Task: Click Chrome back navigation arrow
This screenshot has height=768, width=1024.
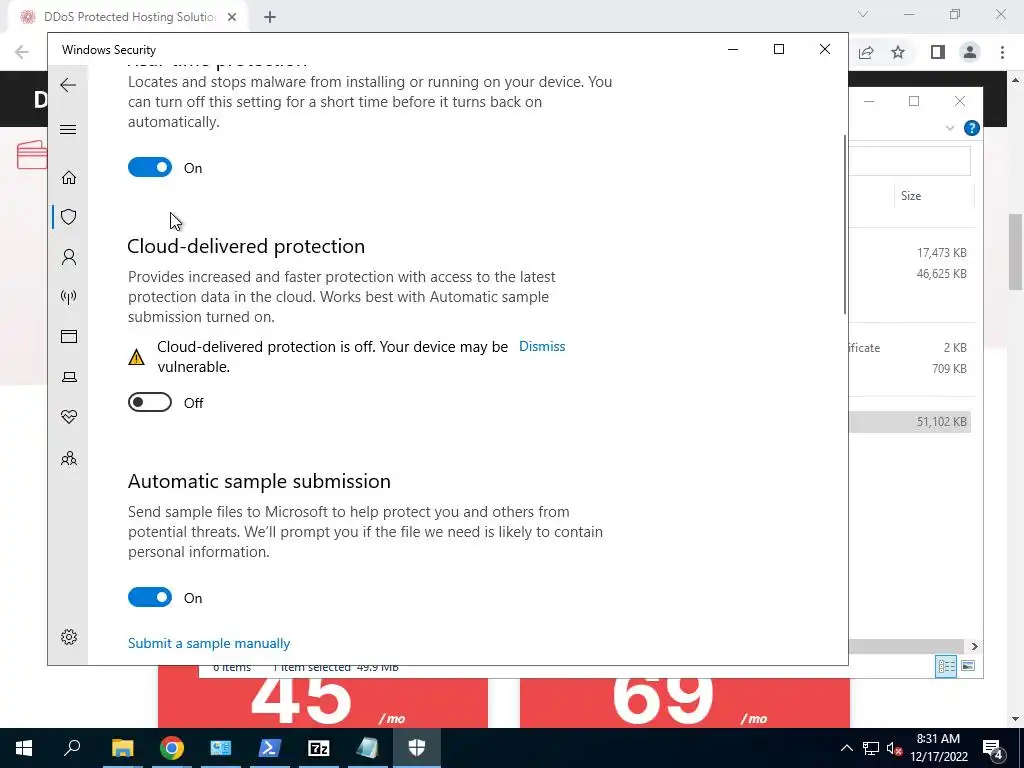Action: pyautogui.click(x=22, y=52)
